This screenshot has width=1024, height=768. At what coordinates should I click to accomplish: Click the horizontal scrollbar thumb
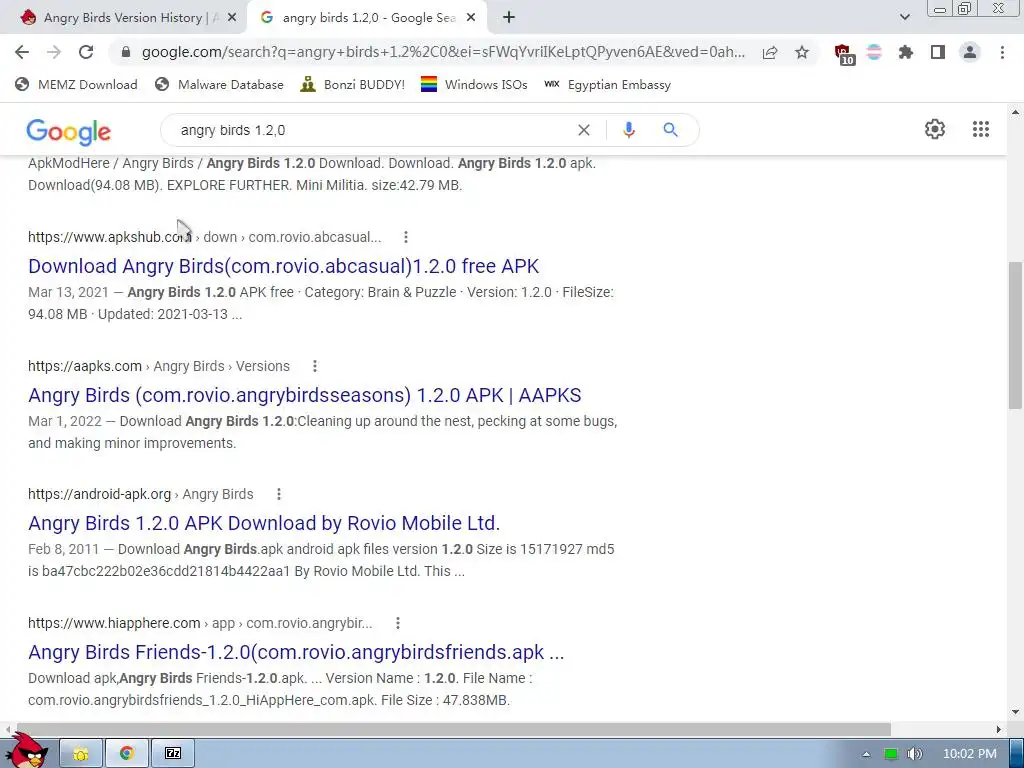[x=454, y=729]
